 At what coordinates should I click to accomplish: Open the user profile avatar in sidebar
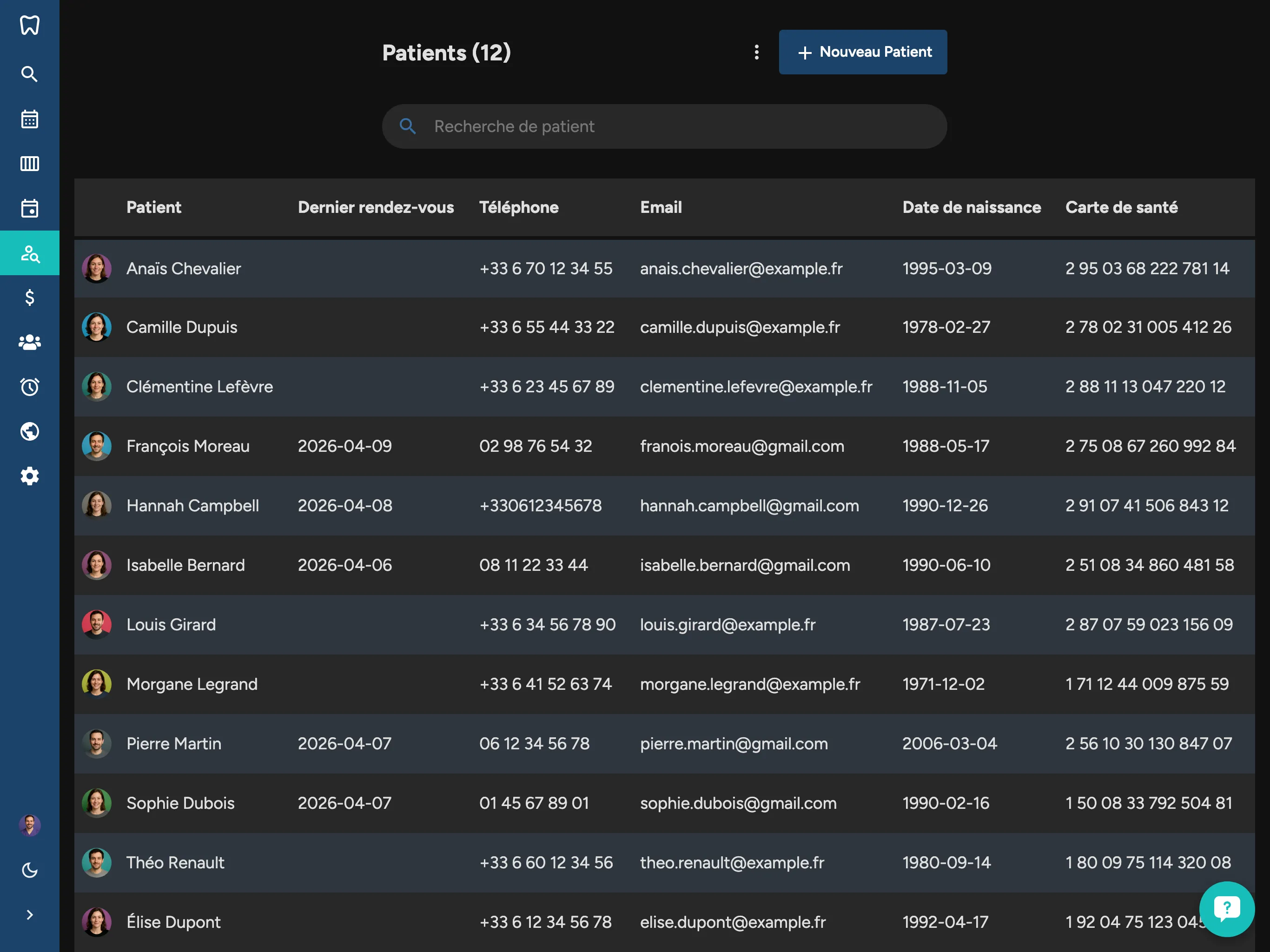pyautogui.click(x=29, y=825)
